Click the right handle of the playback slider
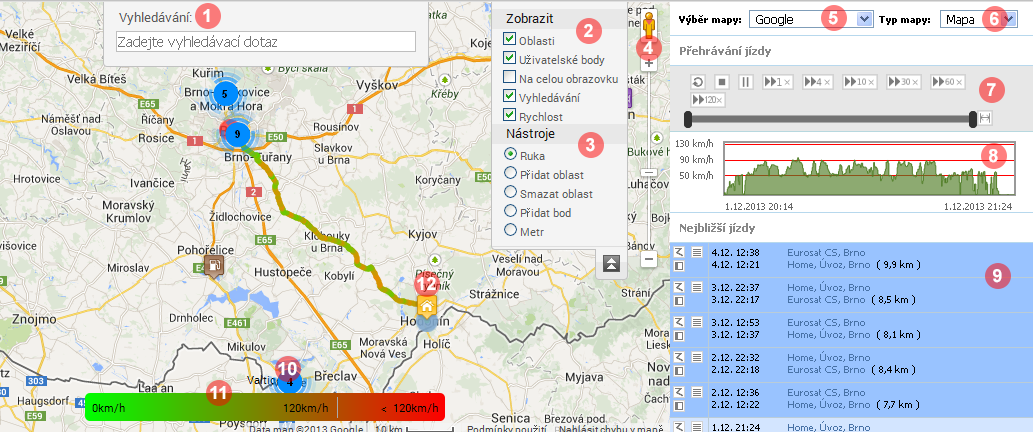Viewport: 1033px width, 432px height. (973, 119)
